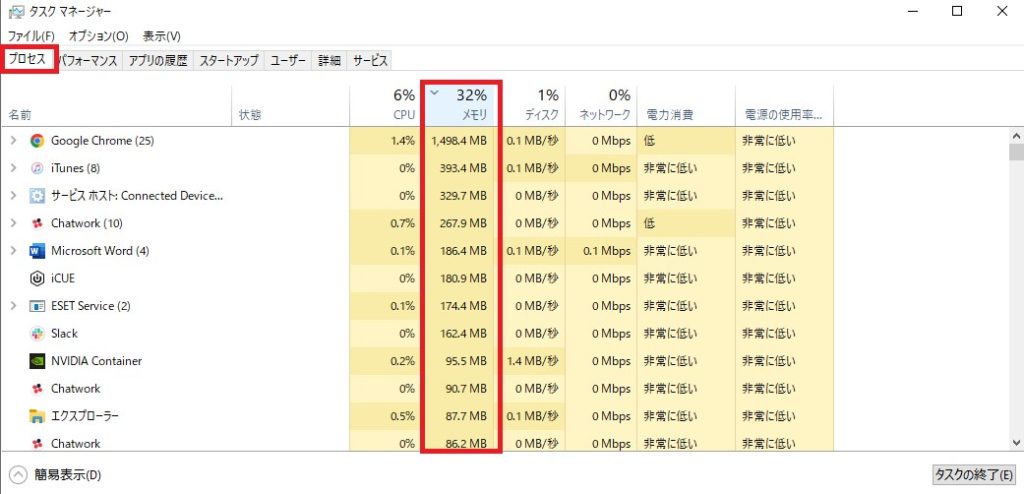The width and height of the screenshot is (1024, 494).
Task: Switch to the プロセス tab
Action: pyautogui.click(x=29, y=59)
